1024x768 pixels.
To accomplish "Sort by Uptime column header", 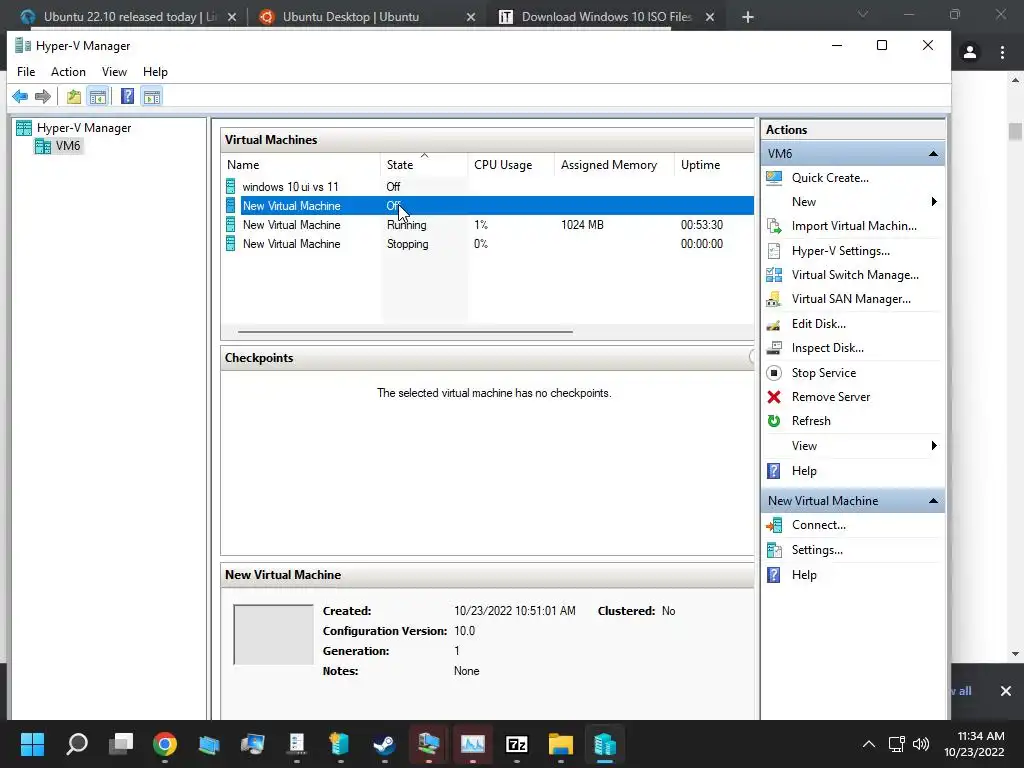I will (714, 165).
